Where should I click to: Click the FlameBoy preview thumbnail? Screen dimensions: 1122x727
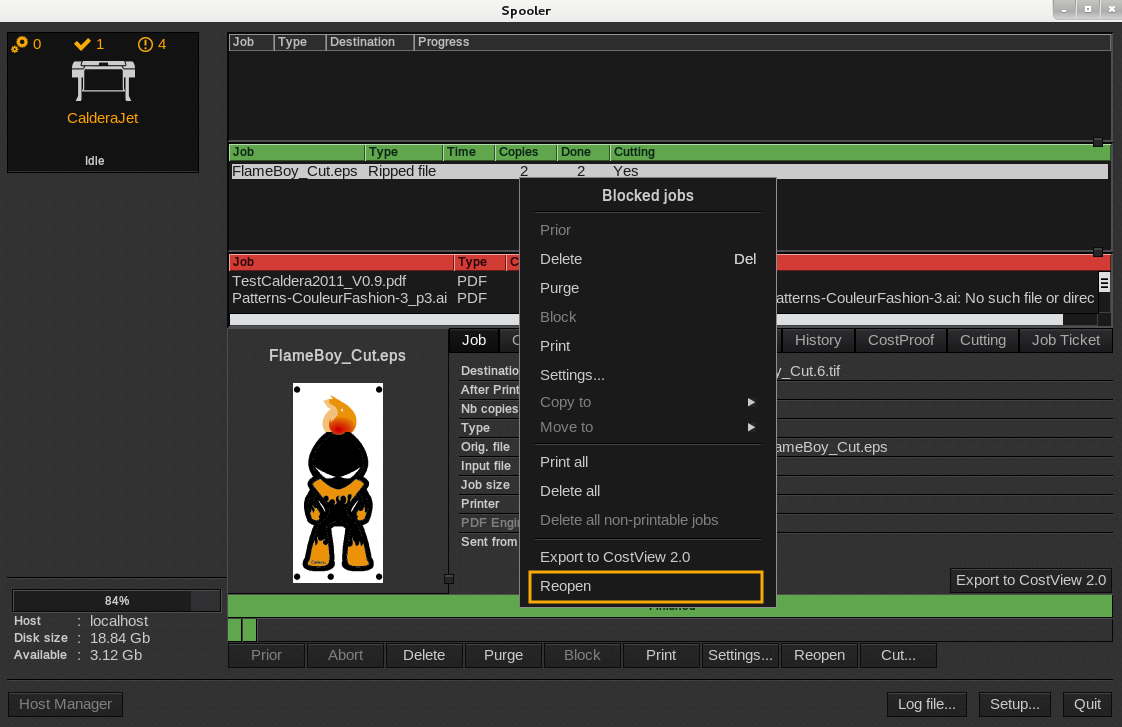tap(338, 483)
